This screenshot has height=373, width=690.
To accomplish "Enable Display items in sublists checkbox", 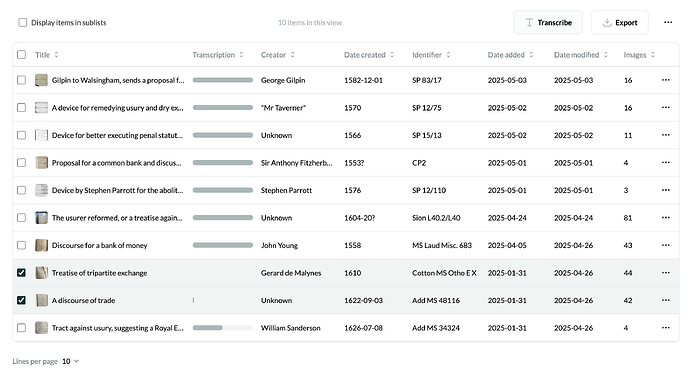I will [x=22, y=22].
